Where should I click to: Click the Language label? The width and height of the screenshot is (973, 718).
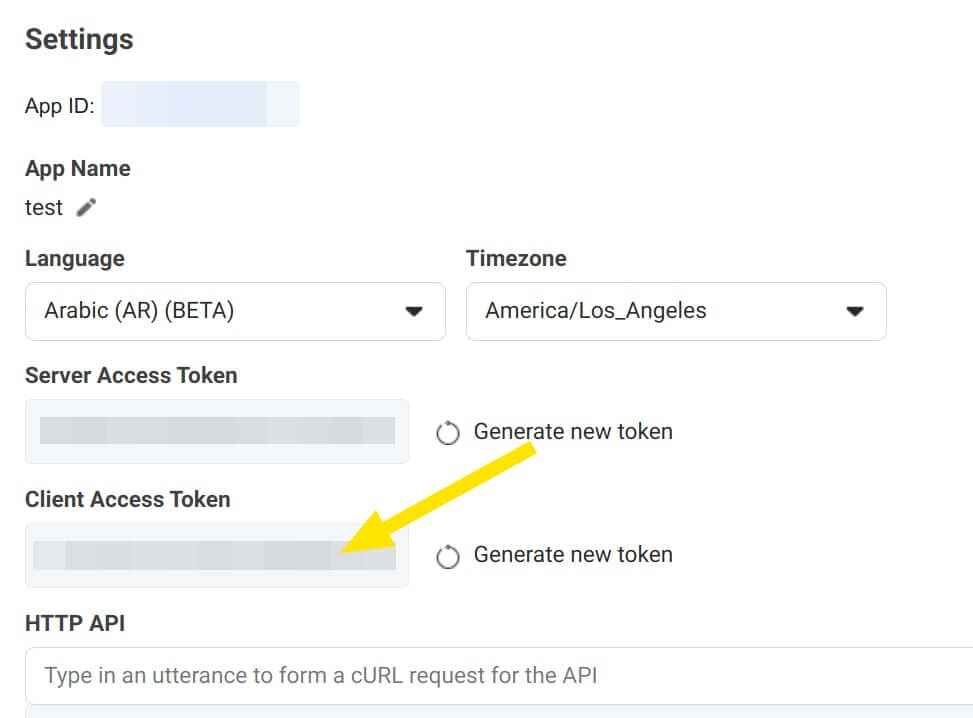click(x=74, y=258)
